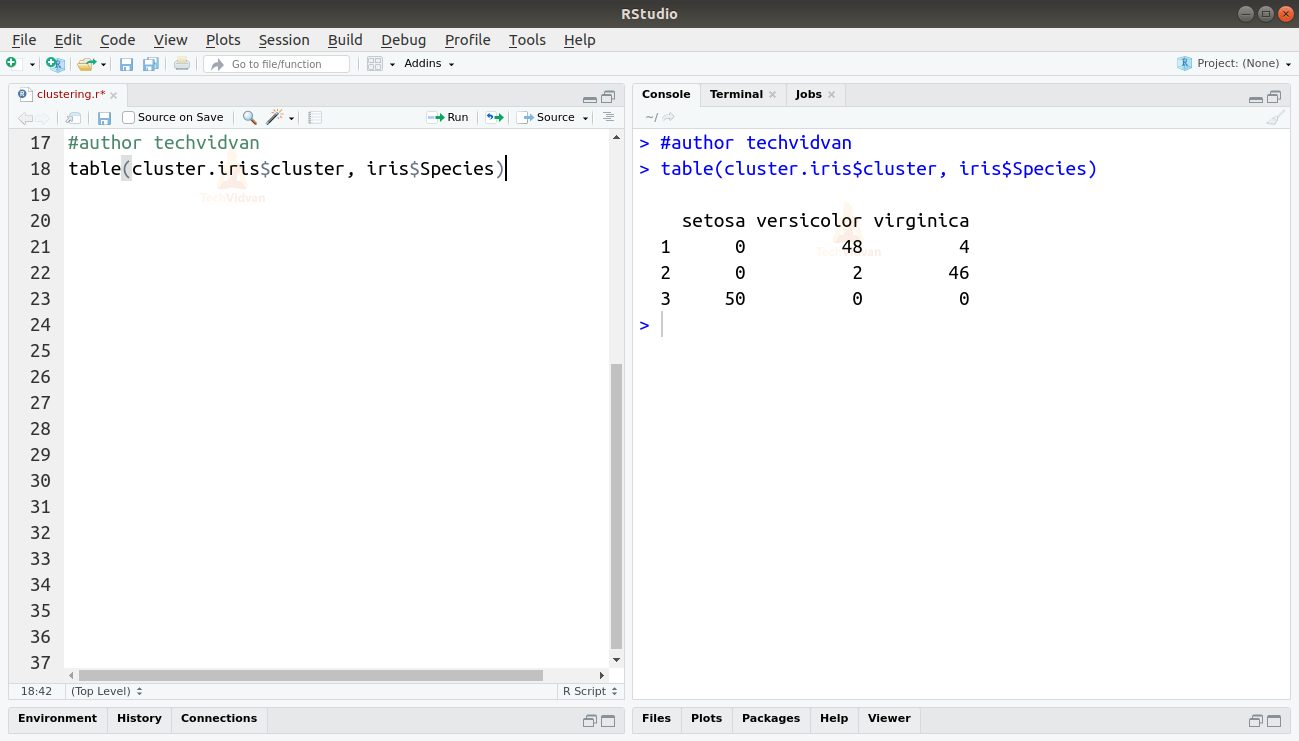Click the Compile Report notebook icon

(x=315, y=118)
